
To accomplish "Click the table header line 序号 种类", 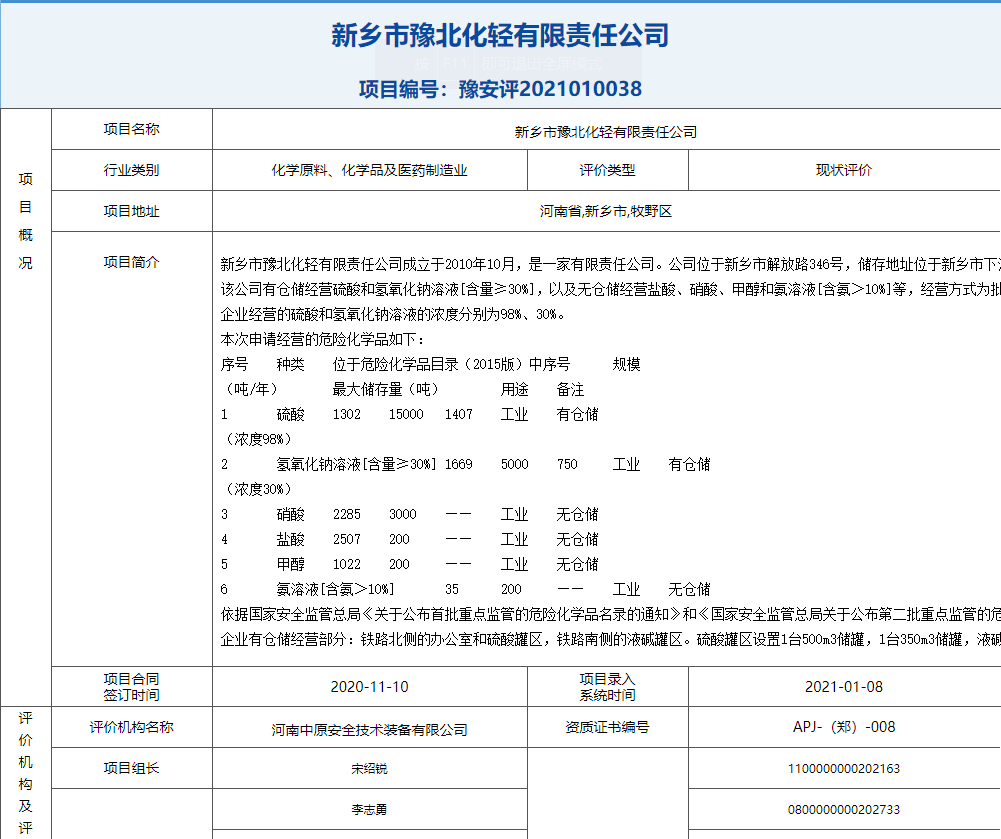I will pyautogui.click(x=430, y=364).
